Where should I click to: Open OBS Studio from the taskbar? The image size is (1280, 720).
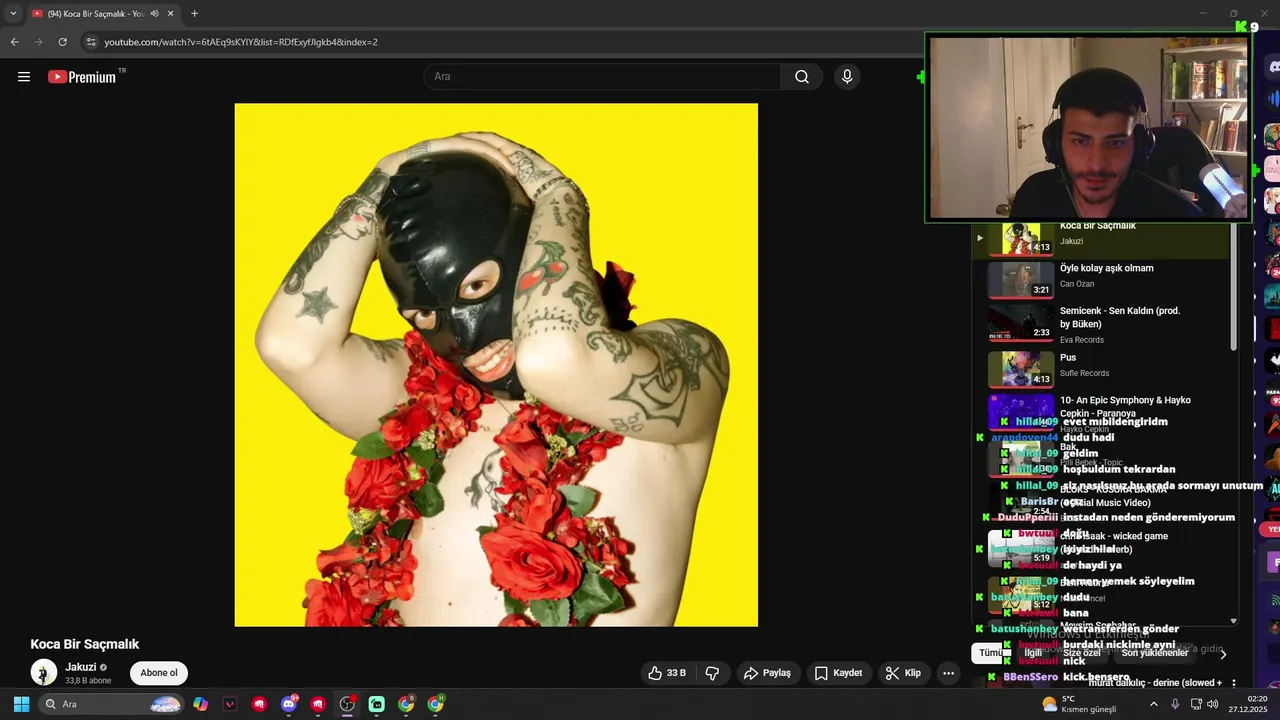(347, 704)
